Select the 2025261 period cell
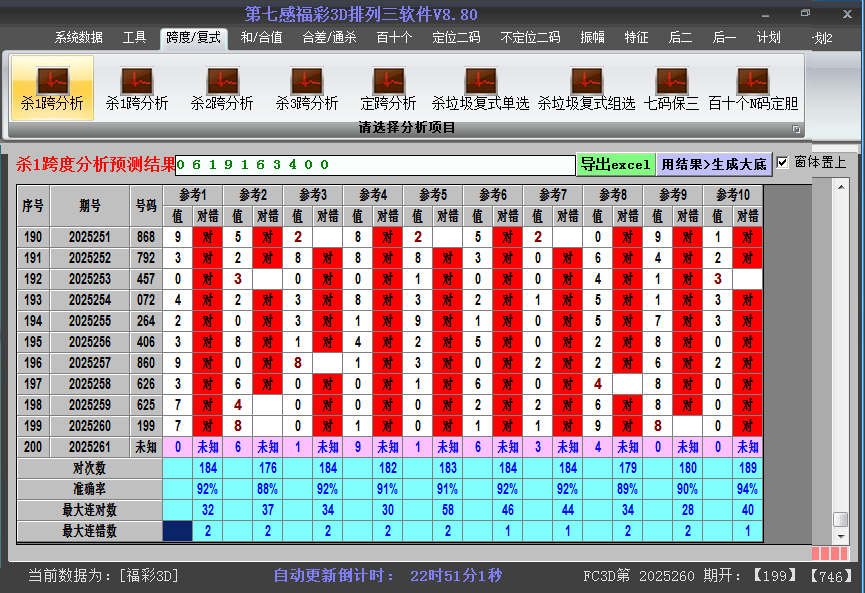This screenshot has height=593, width=865. [x=90, y=447]
